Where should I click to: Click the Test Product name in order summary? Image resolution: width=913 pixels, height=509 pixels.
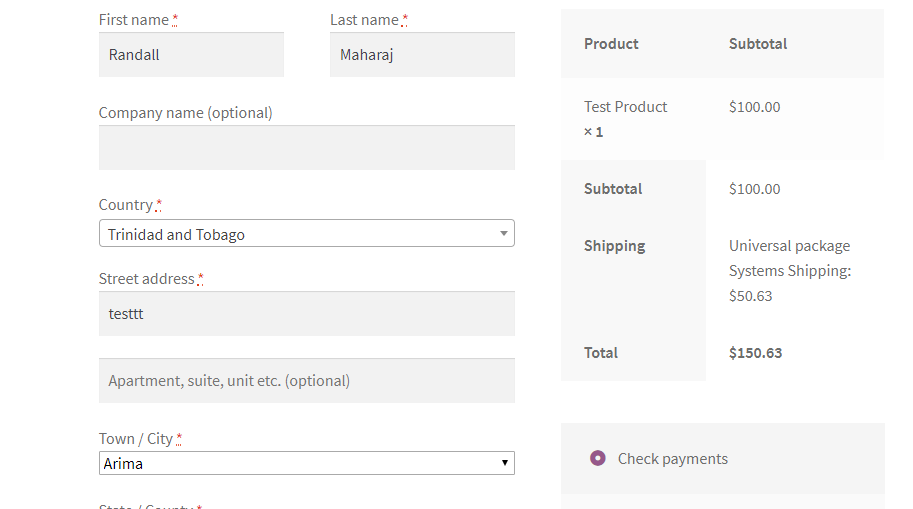pos(625,107)
